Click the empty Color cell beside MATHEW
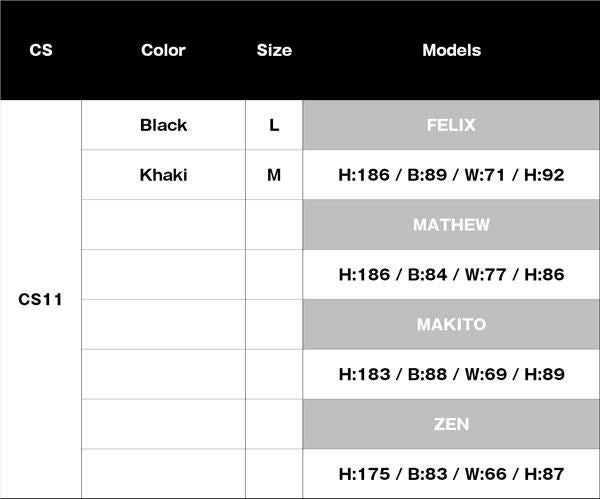The width and height of the screenshot is (600, 499). coord(163,225)
